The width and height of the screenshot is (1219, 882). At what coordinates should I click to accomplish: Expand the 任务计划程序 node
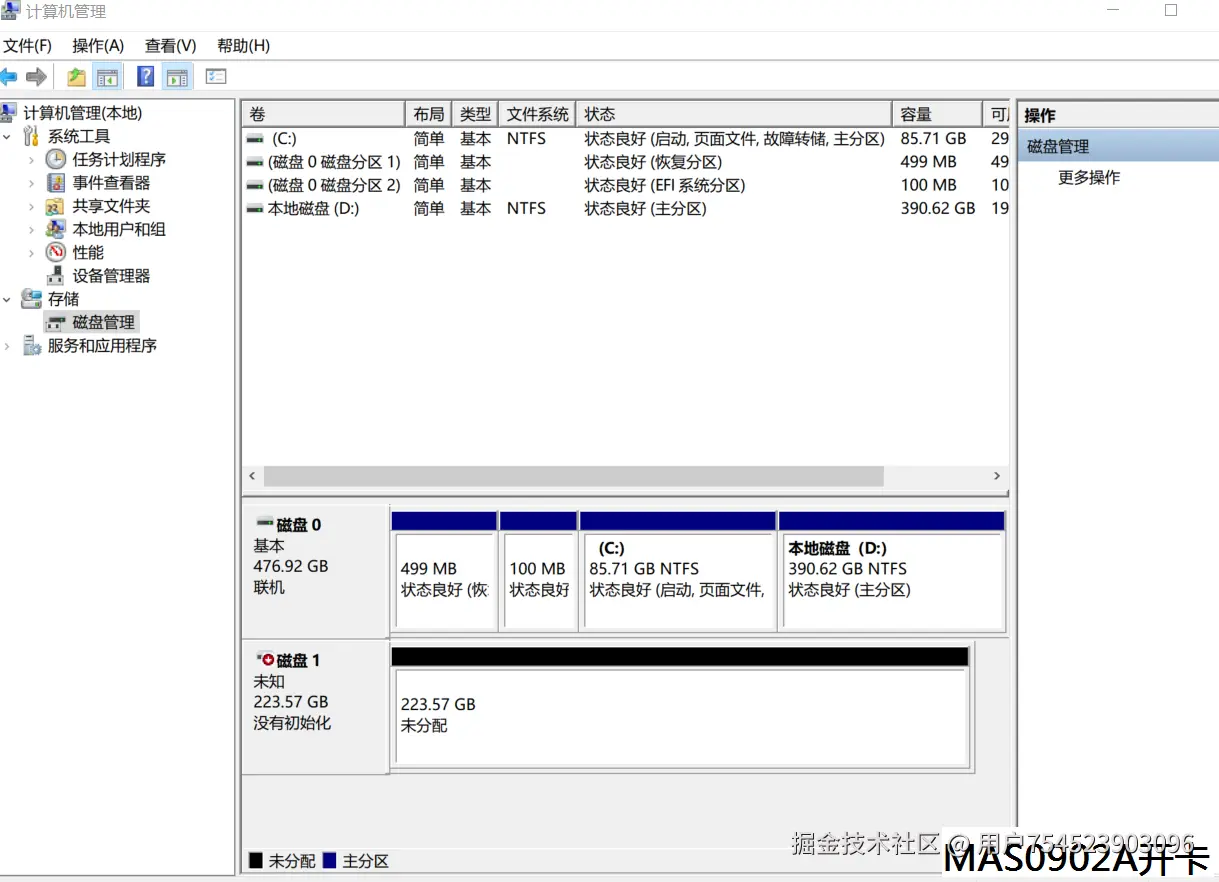[x=31, y=160]
